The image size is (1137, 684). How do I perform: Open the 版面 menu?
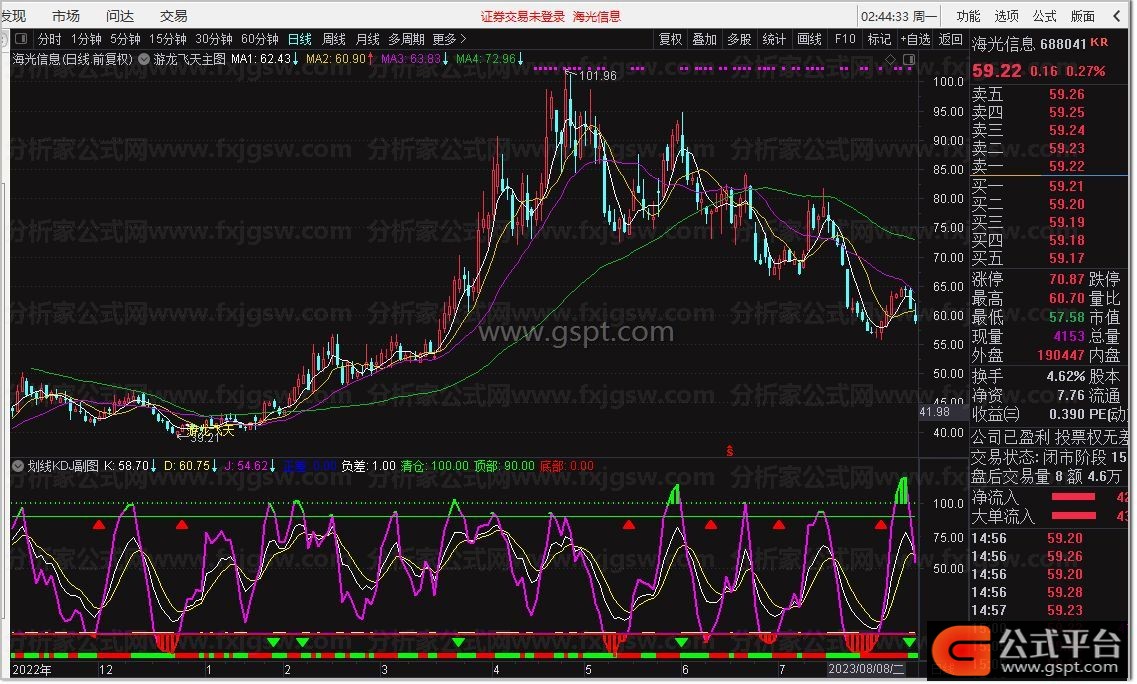point(1083,16)
